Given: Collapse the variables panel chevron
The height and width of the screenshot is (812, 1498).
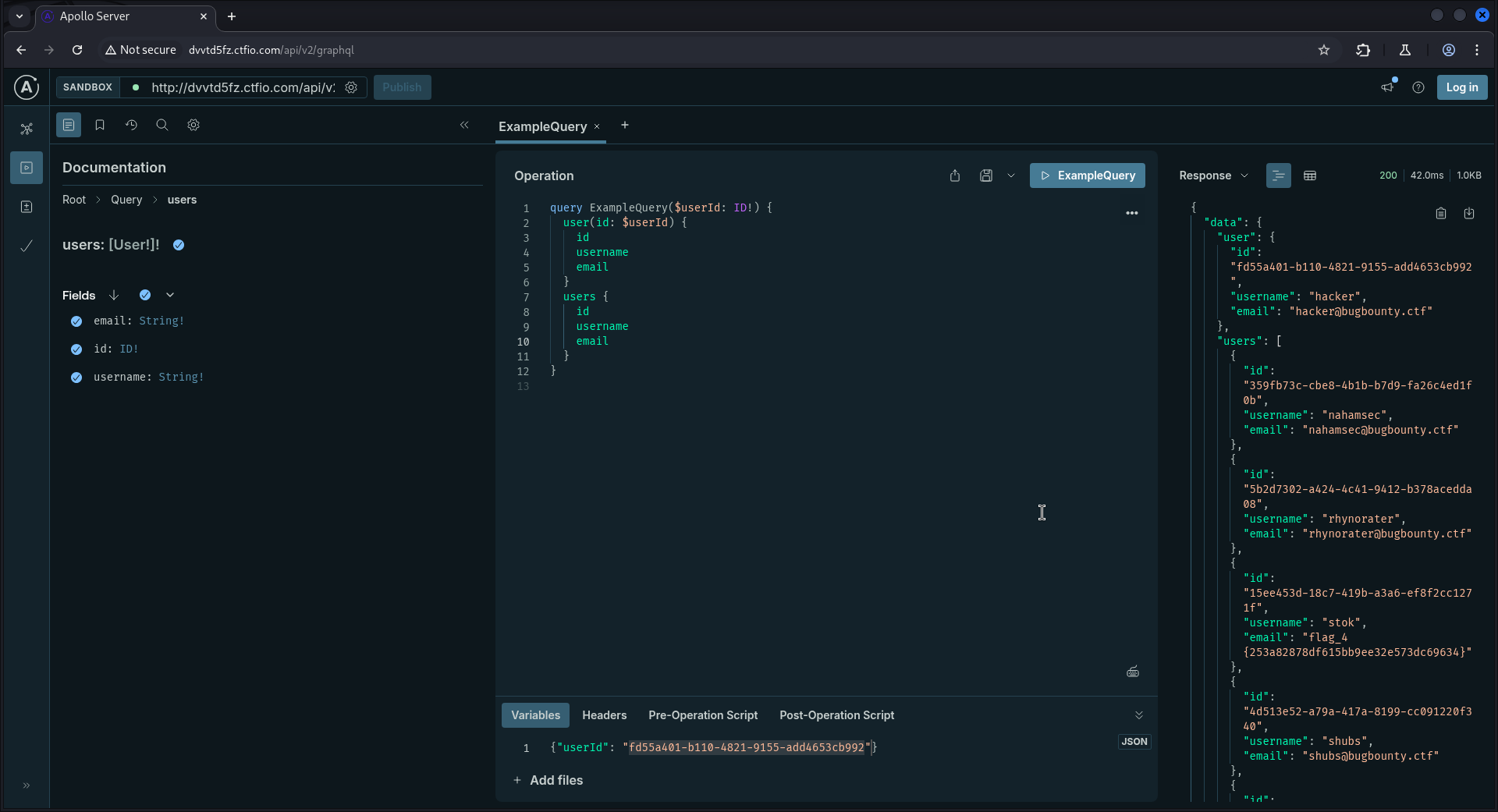Looking at the screenshot, I should (x=1139, y=715).
